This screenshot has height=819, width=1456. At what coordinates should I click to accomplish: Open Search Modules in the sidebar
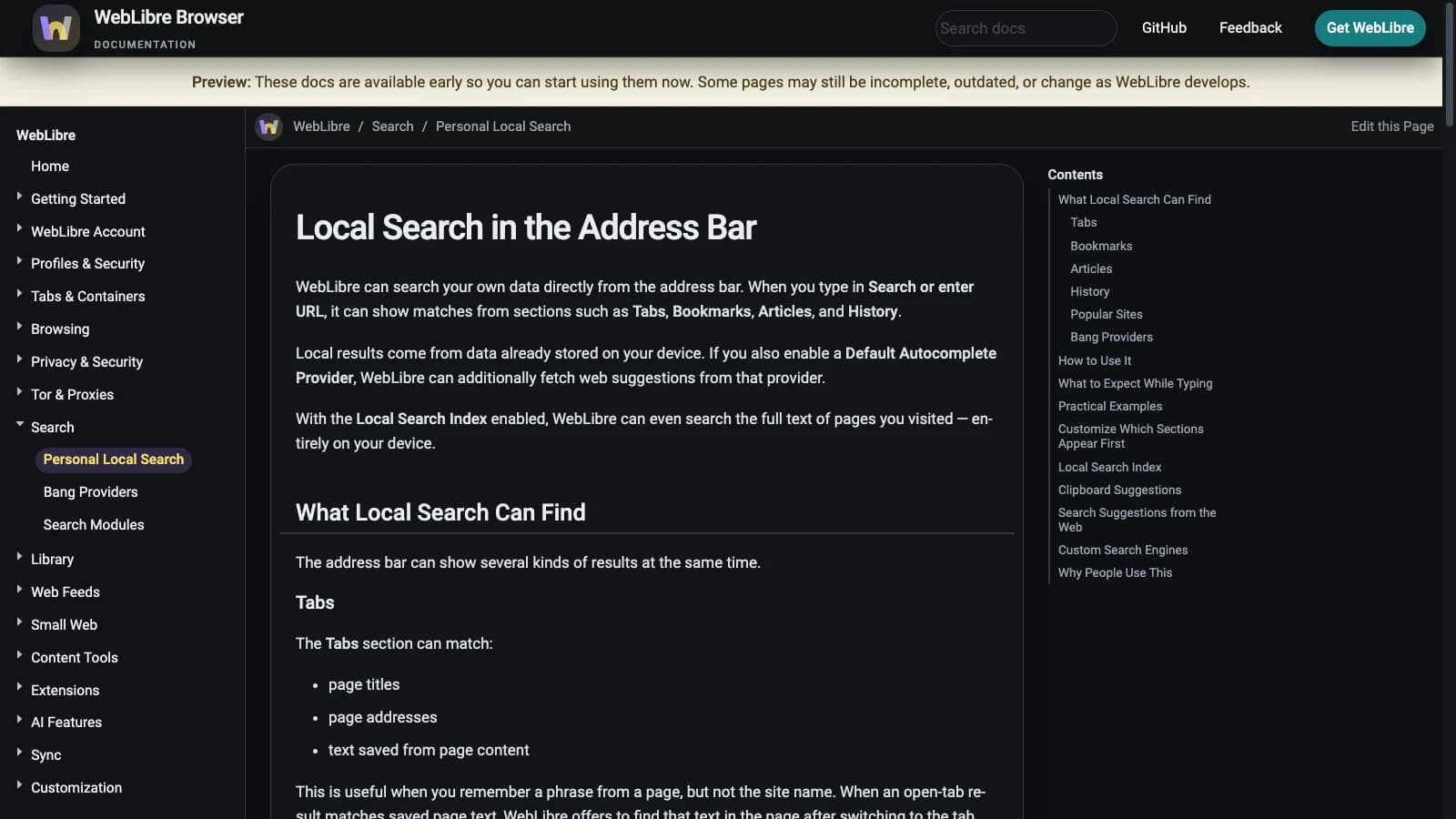(x=94, y=525)
